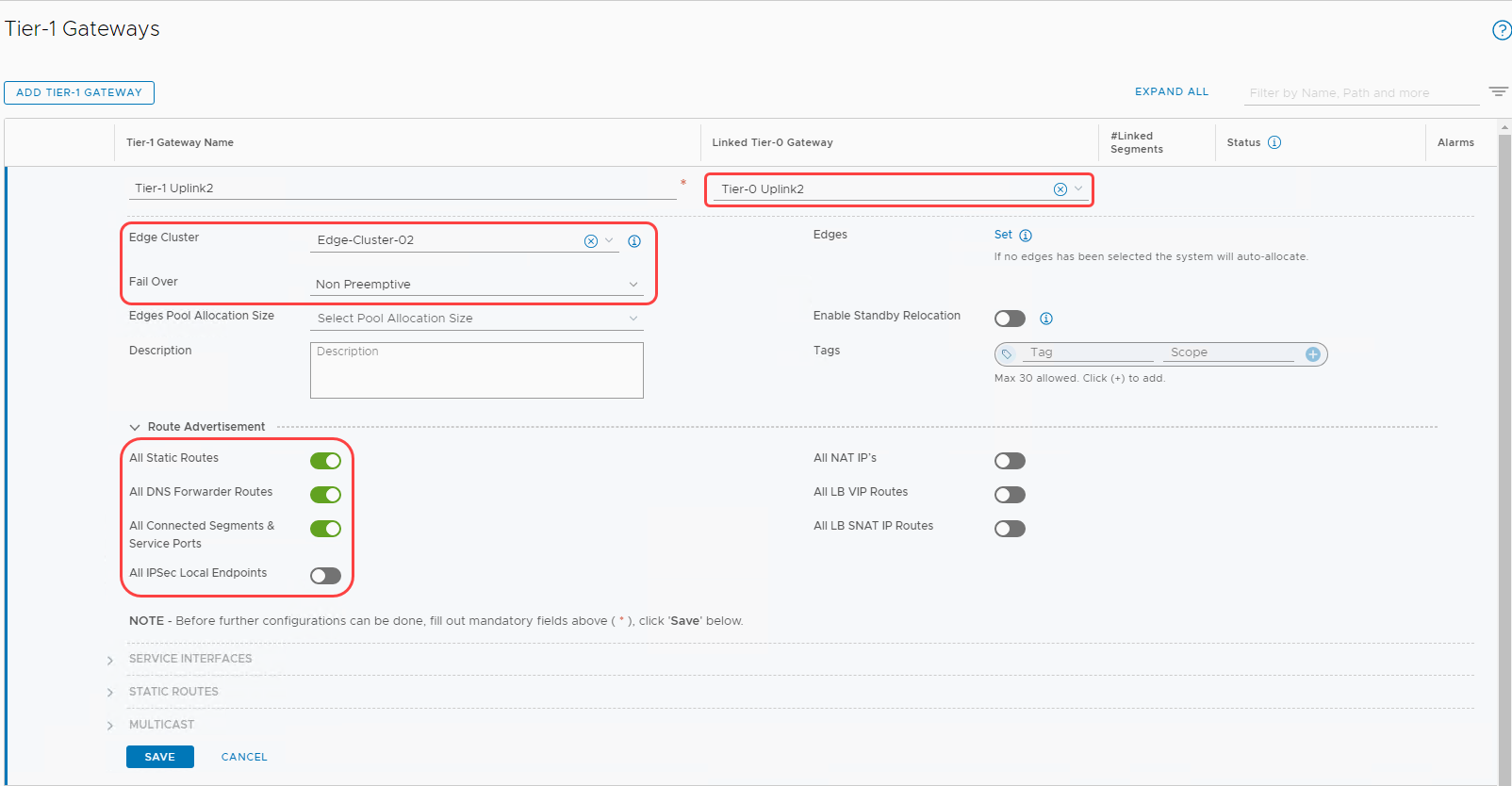Click the filter lines icon
This screenshot has width=1512, height=786.
tap(1498, 91)
